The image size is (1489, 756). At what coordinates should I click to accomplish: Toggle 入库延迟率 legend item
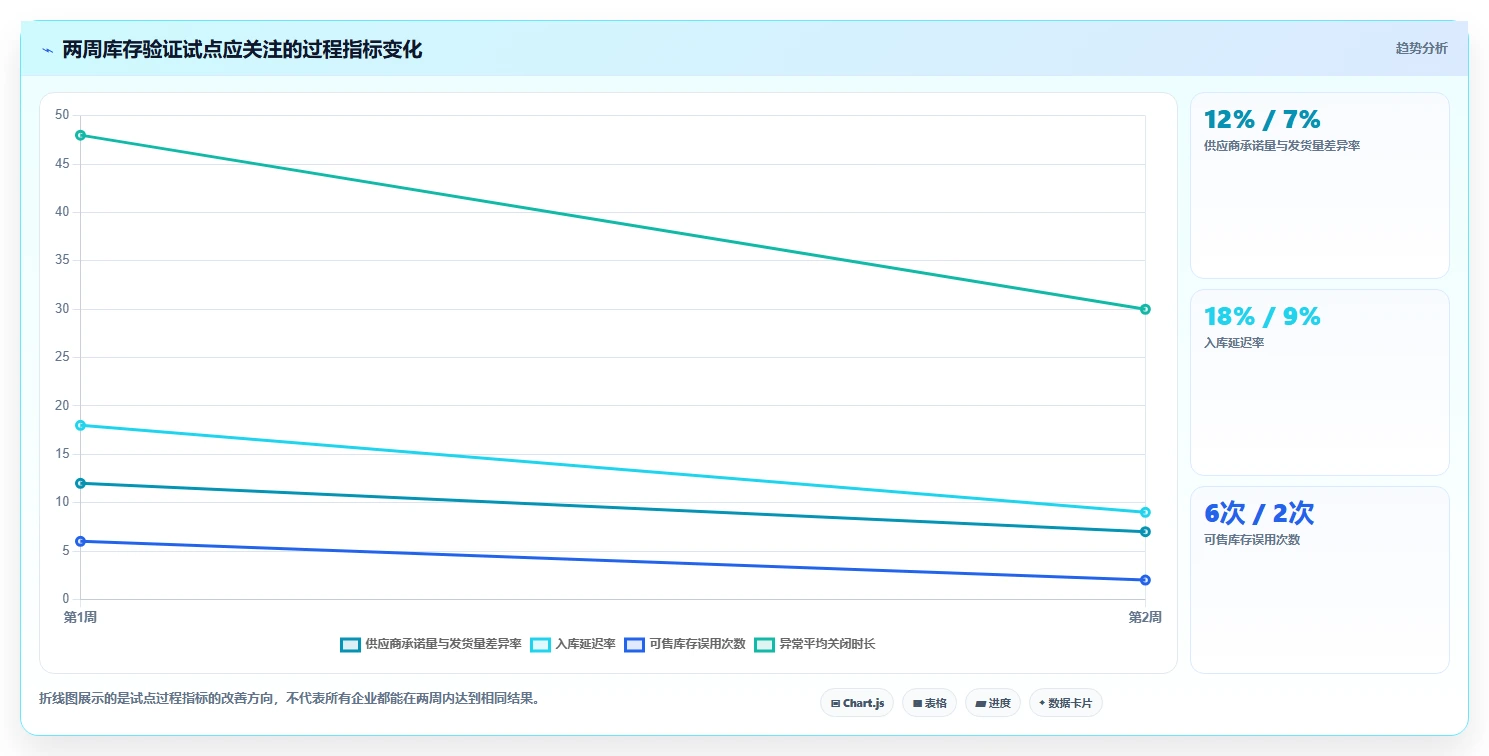point(573,644)
